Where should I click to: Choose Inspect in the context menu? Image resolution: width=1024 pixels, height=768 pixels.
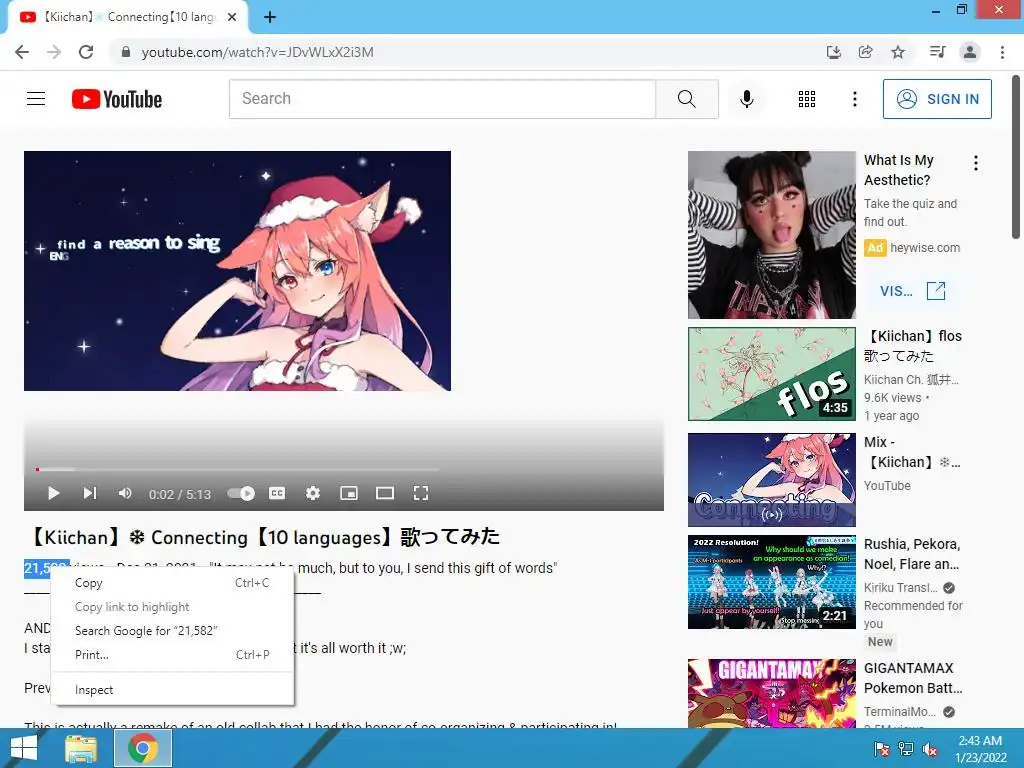(172, 690)
